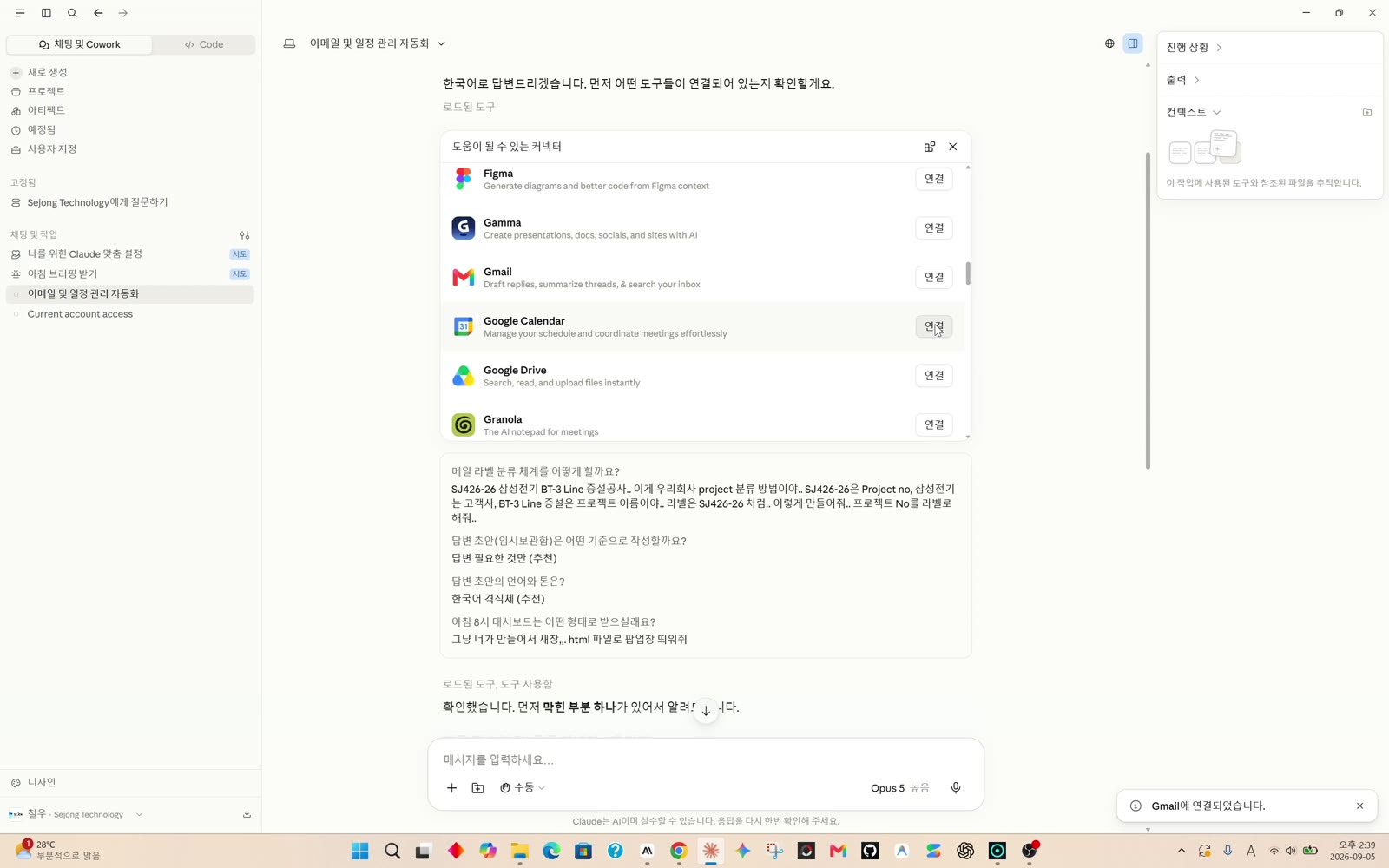Click the message input field
The image size is (1389, 868).
tap(706, 759)
